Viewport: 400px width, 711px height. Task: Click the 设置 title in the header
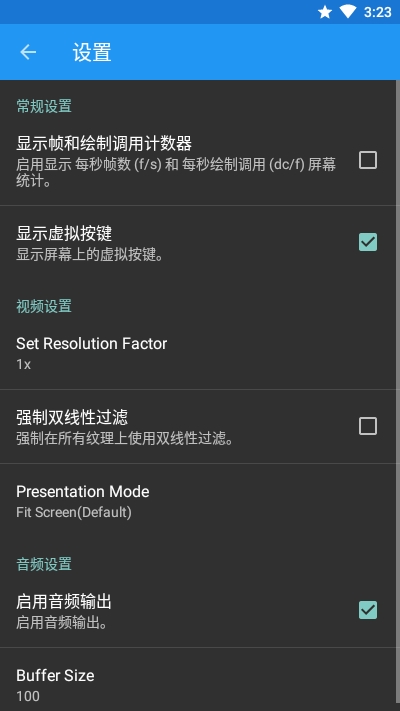[x=92, y=53]
